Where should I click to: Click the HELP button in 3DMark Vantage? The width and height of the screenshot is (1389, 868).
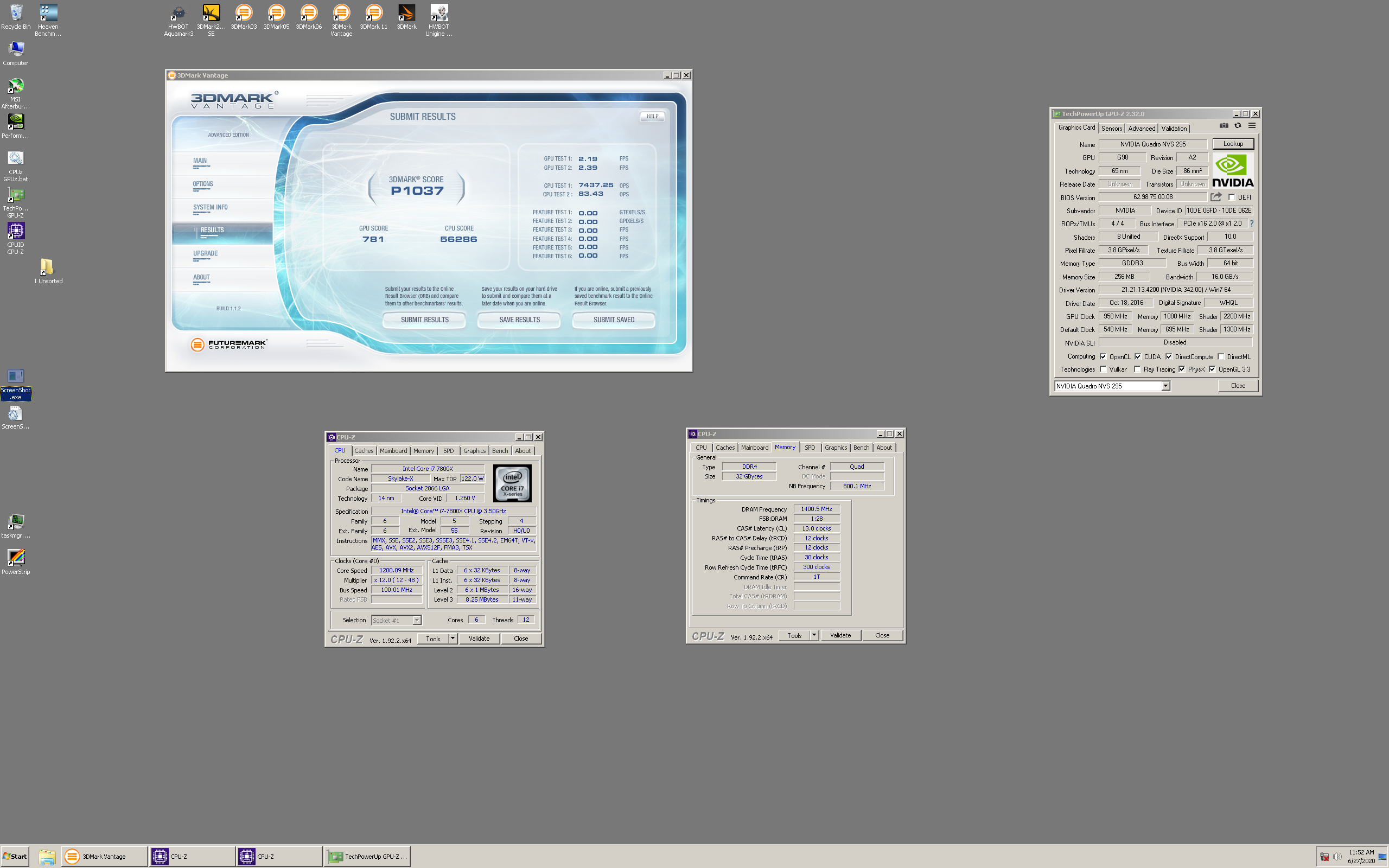(652, 117)
